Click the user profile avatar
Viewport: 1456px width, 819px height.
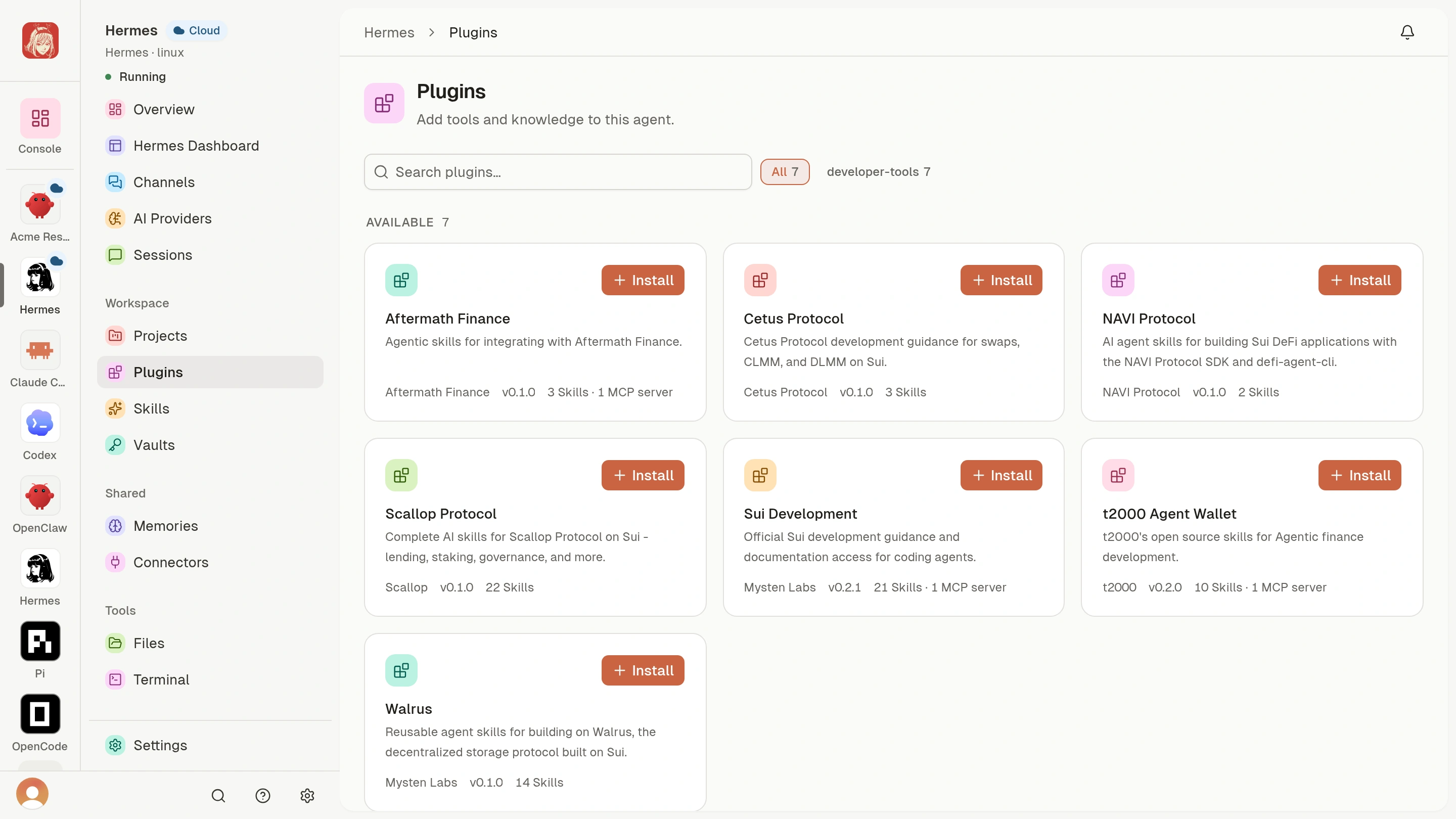pos(32,794)
